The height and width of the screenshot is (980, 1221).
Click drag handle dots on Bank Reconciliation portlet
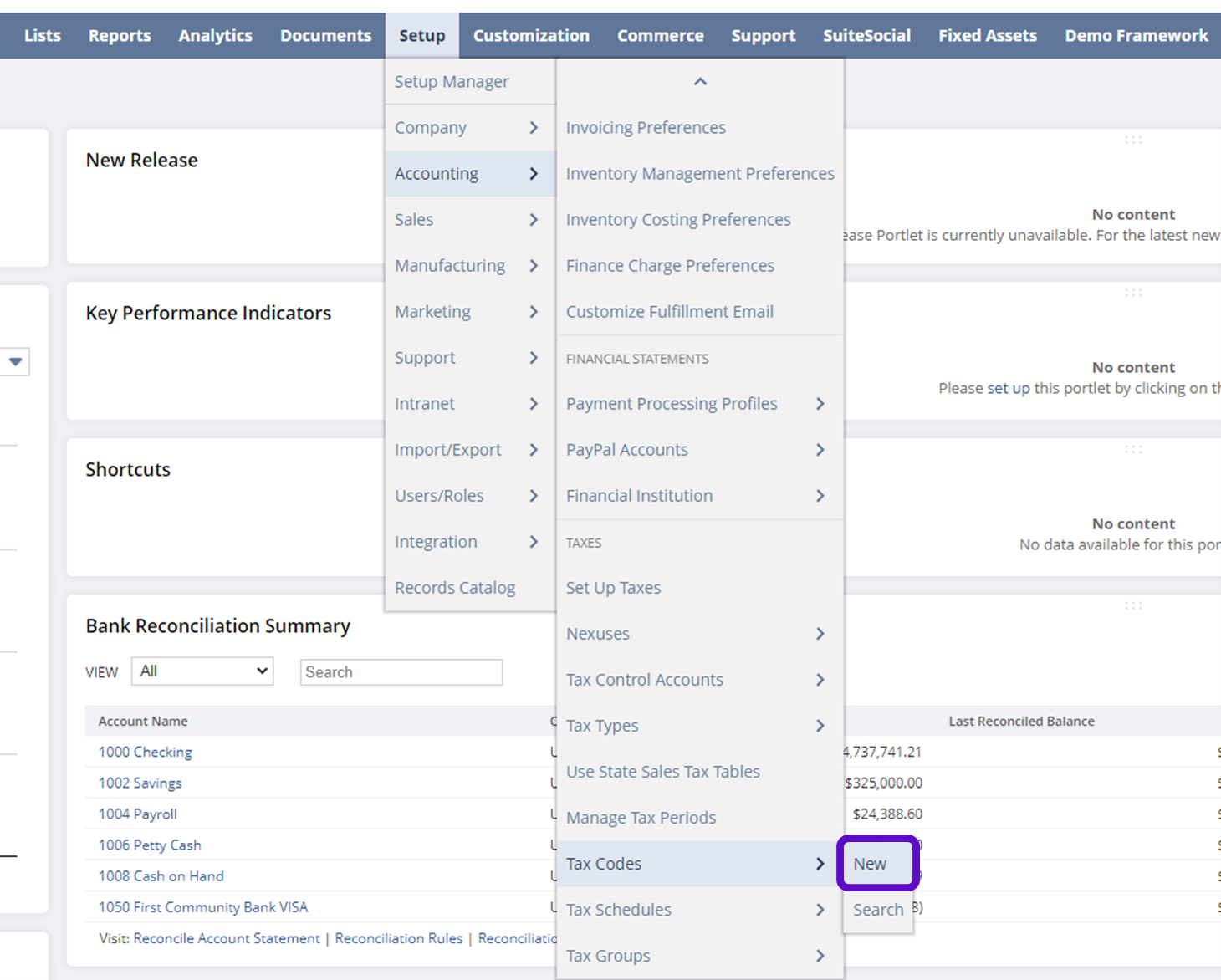pyautogui.click(x=1133, y=605)
